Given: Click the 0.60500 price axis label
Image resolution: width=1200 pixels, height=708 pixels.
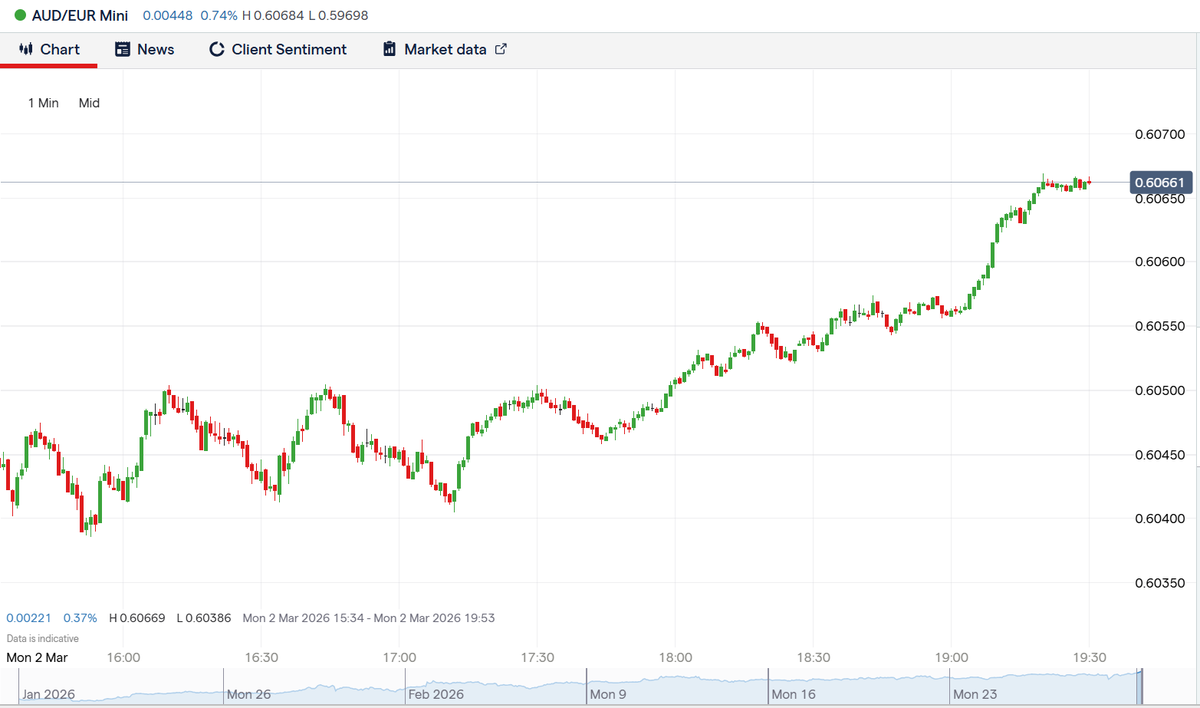Looking at the screenshot, I should (1159, 390).
